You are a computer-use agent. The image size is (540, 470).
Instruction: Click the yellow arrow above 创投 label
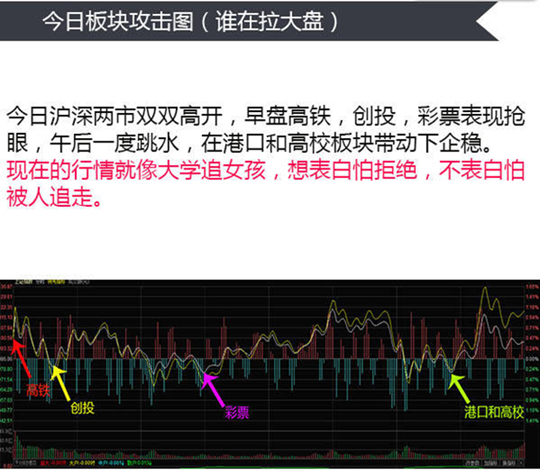(61, 383)
